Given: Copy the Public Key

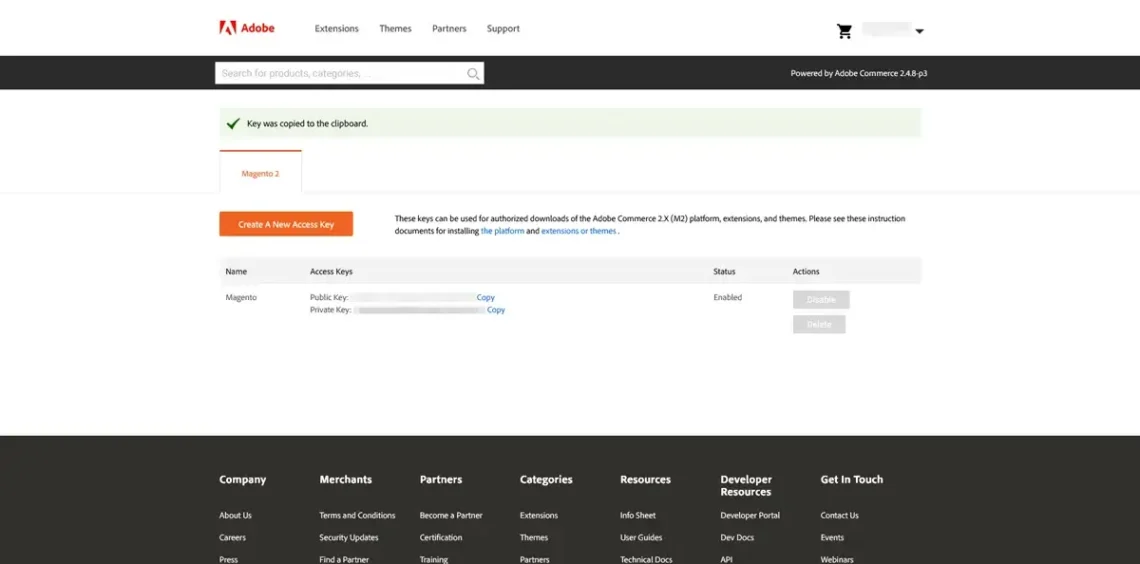Looking at the screenshot, I should pos(486,297).
